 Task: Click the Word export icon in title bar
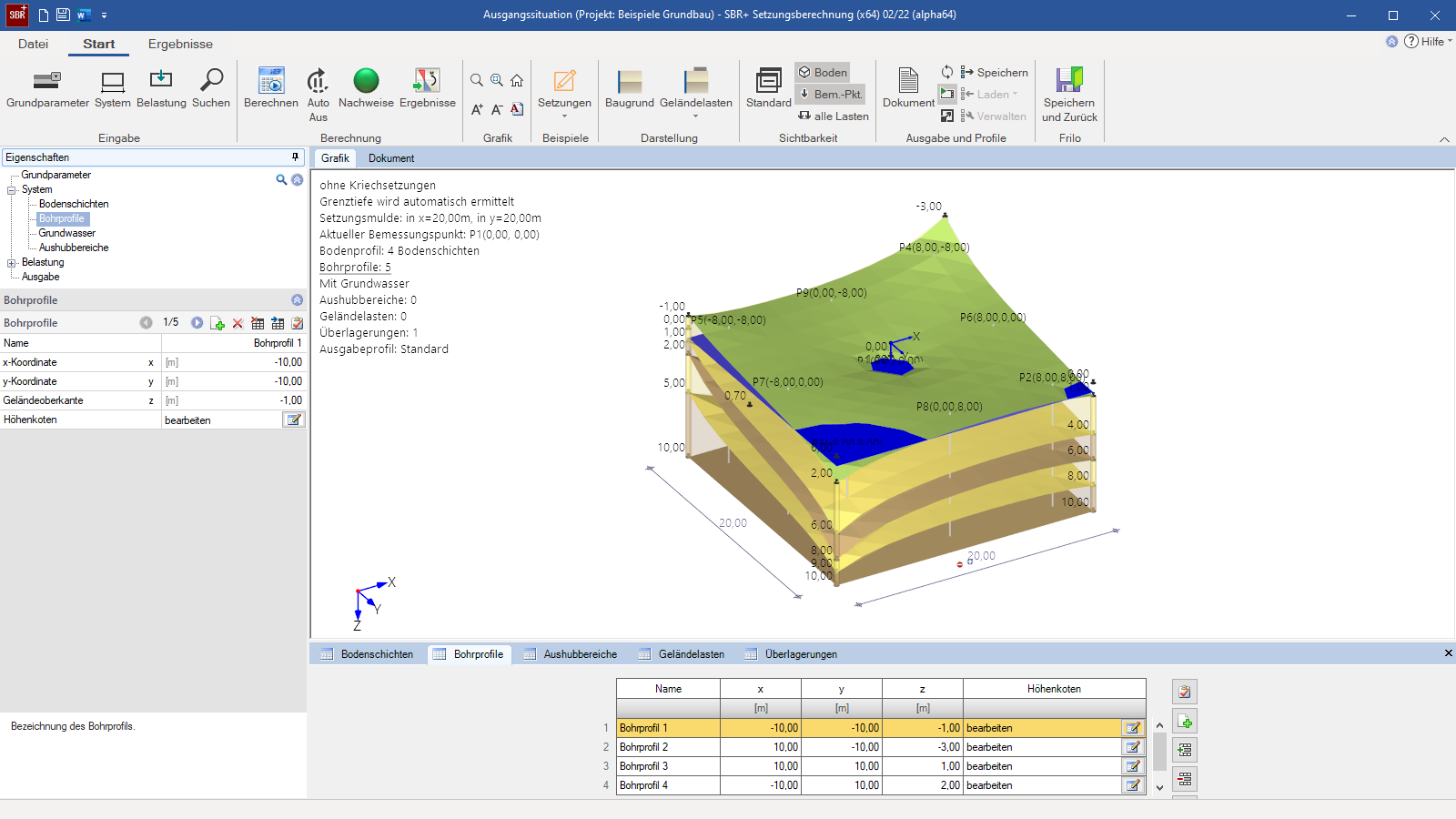(84, 15)
